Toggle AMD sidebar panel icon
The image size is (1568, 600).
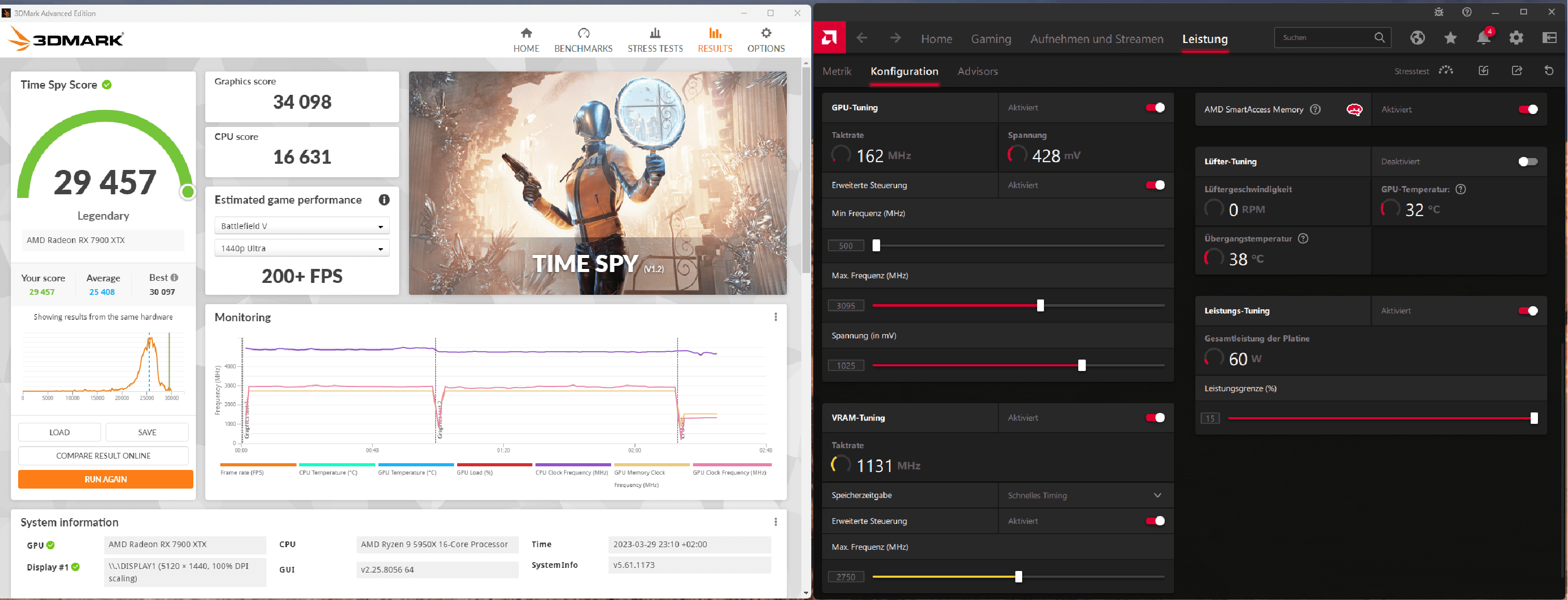(1549, 38)
